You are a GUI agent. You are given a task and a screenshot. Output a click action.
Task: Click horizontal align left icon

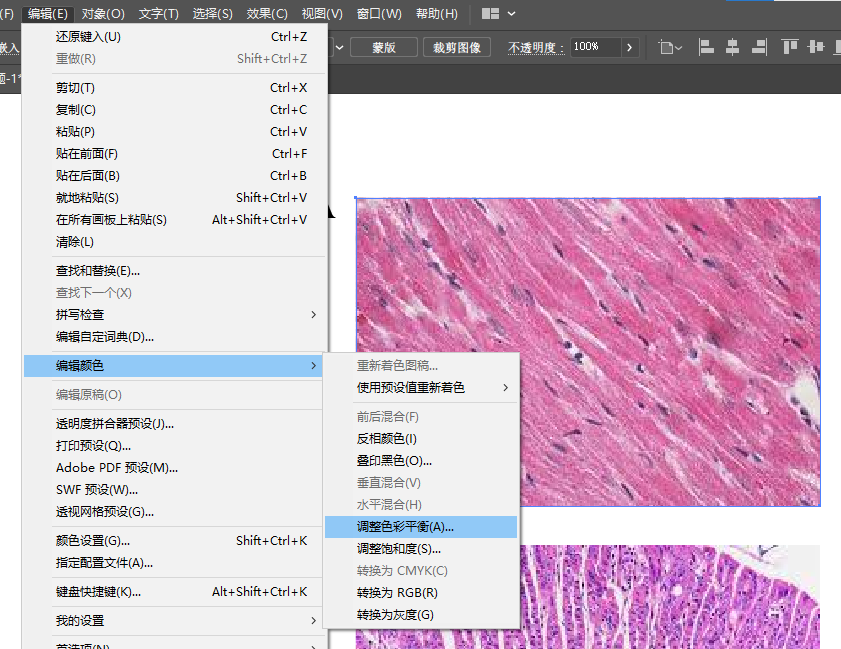click(x=706, y=47)
